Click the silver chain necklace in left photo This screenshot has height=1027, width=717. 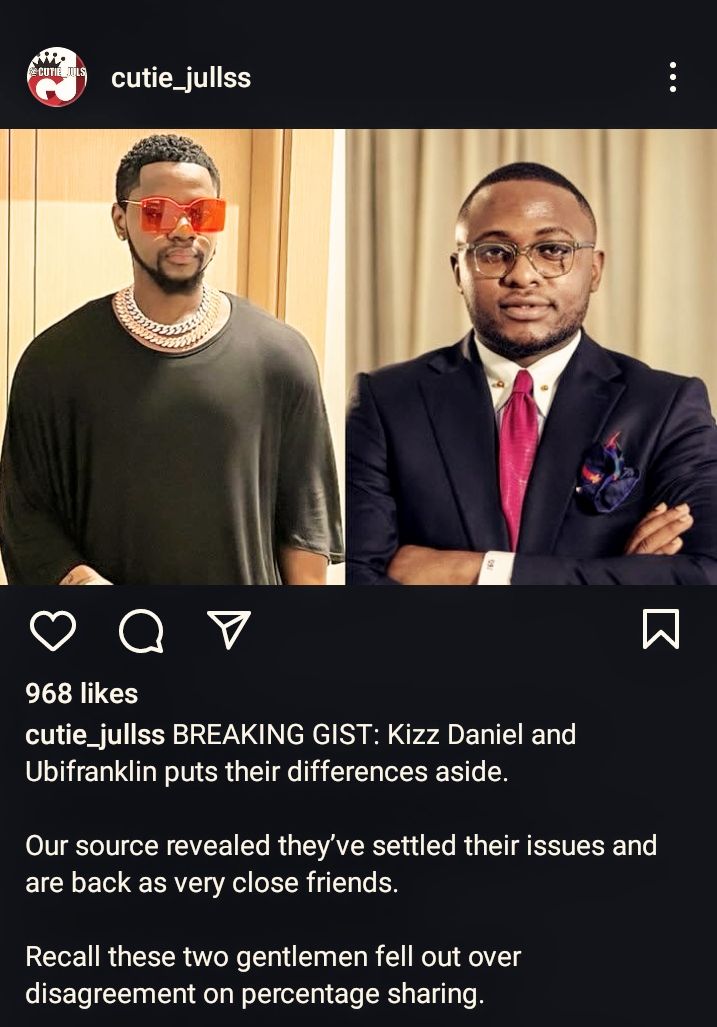(x=168, y=319)
